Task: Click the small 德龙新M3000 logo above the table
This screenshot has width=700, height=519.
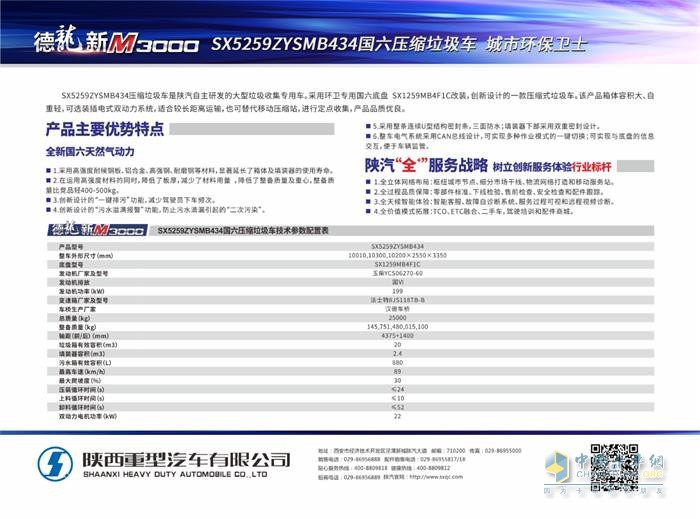Action: click(x=97, y=230)
